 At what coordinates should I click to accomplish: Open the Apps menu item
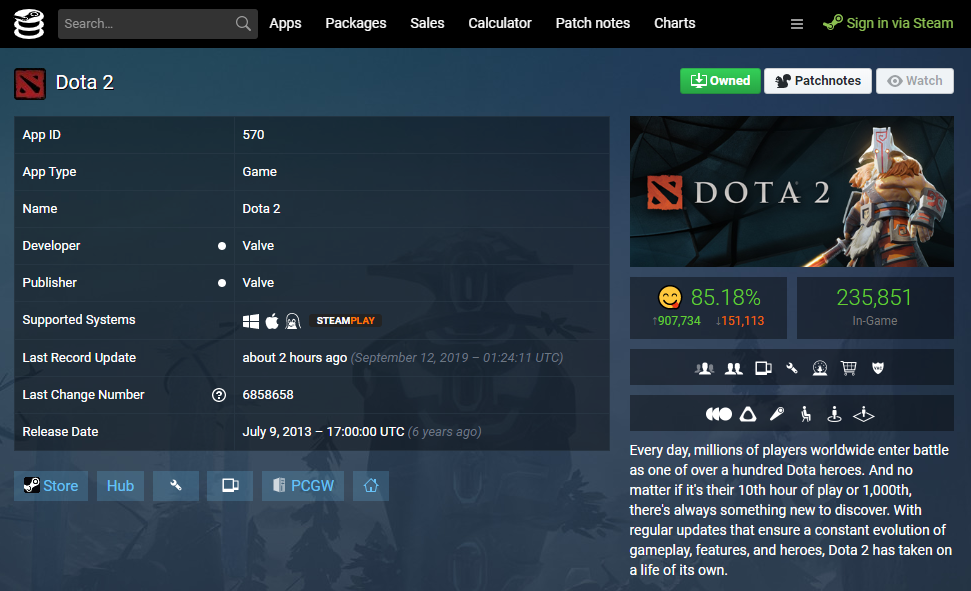[x=285, y=24]
